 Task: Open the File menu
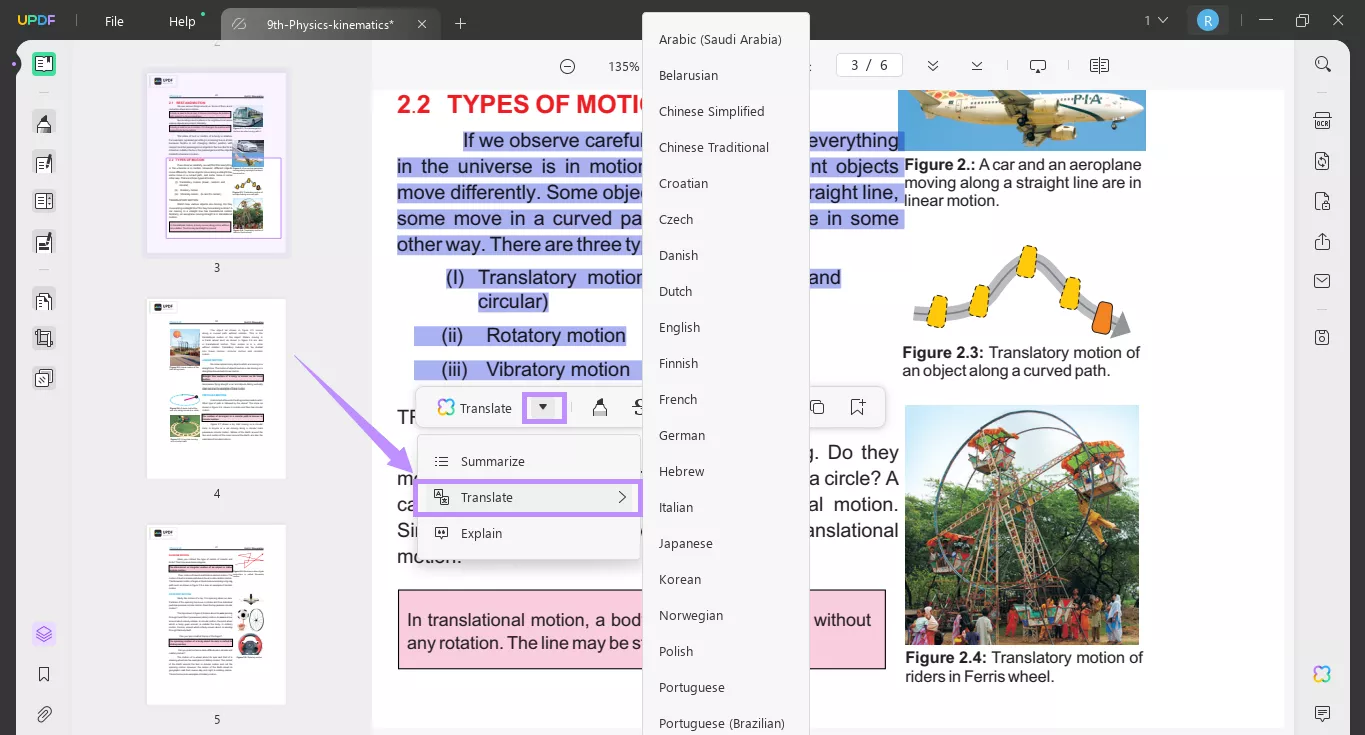click(114, 20)
